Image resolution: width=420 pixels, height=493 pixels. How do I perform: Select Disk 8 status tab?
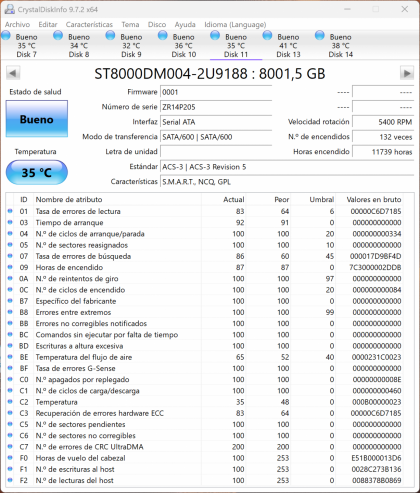79,45
